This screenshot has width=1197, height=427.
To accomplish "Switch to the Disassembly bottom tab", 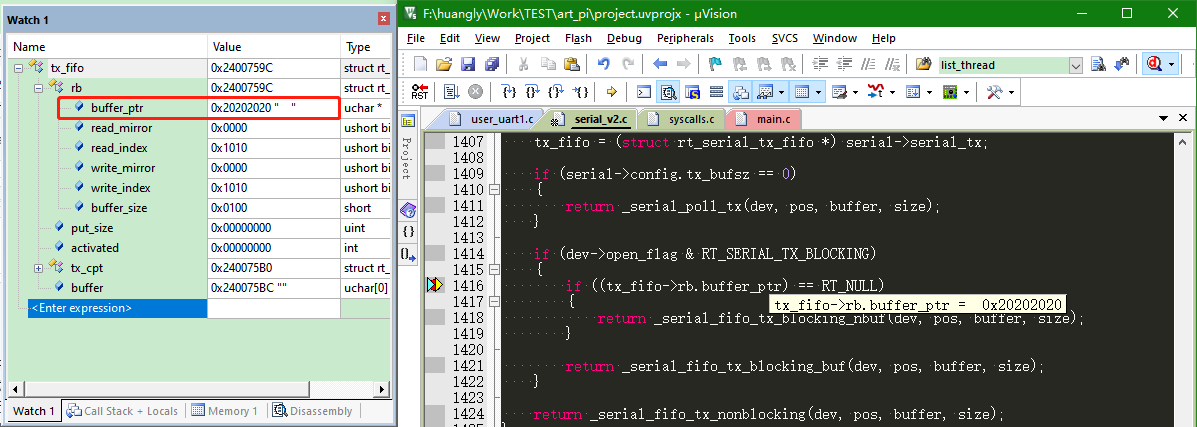I will pyautogui.click(x=311, y=411).
